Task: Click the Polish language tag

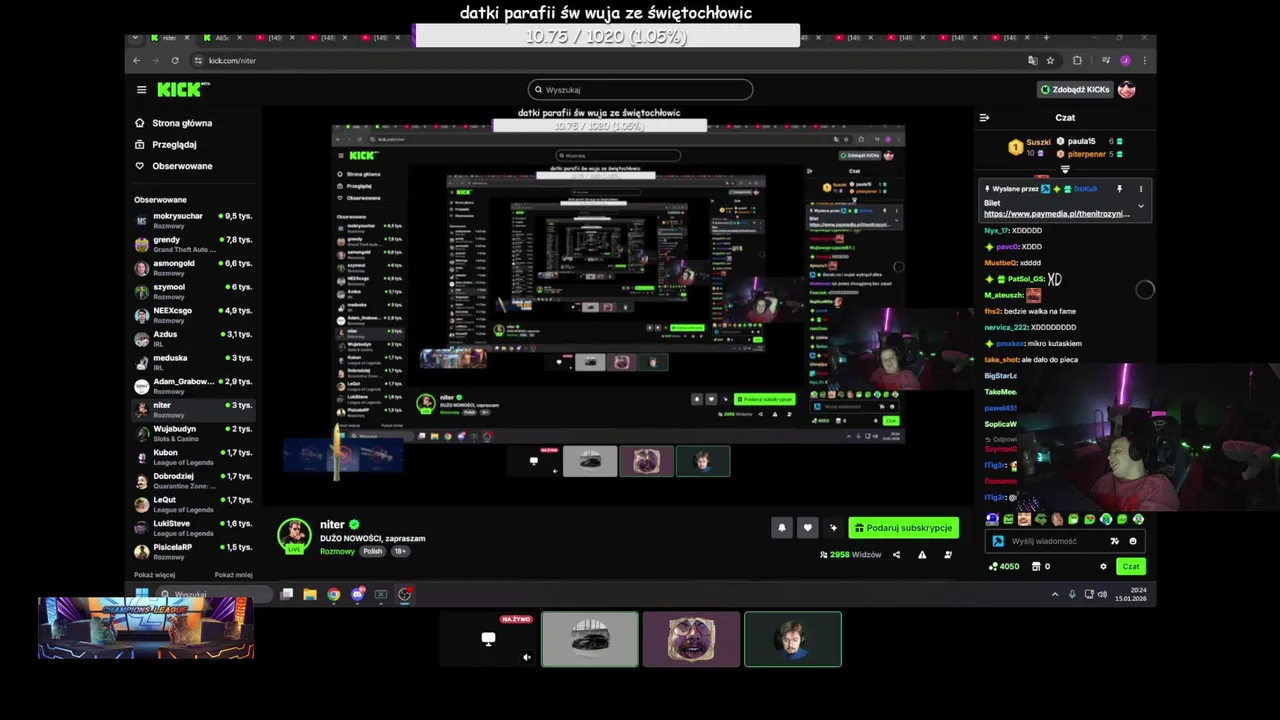Action: click(373, 551)
